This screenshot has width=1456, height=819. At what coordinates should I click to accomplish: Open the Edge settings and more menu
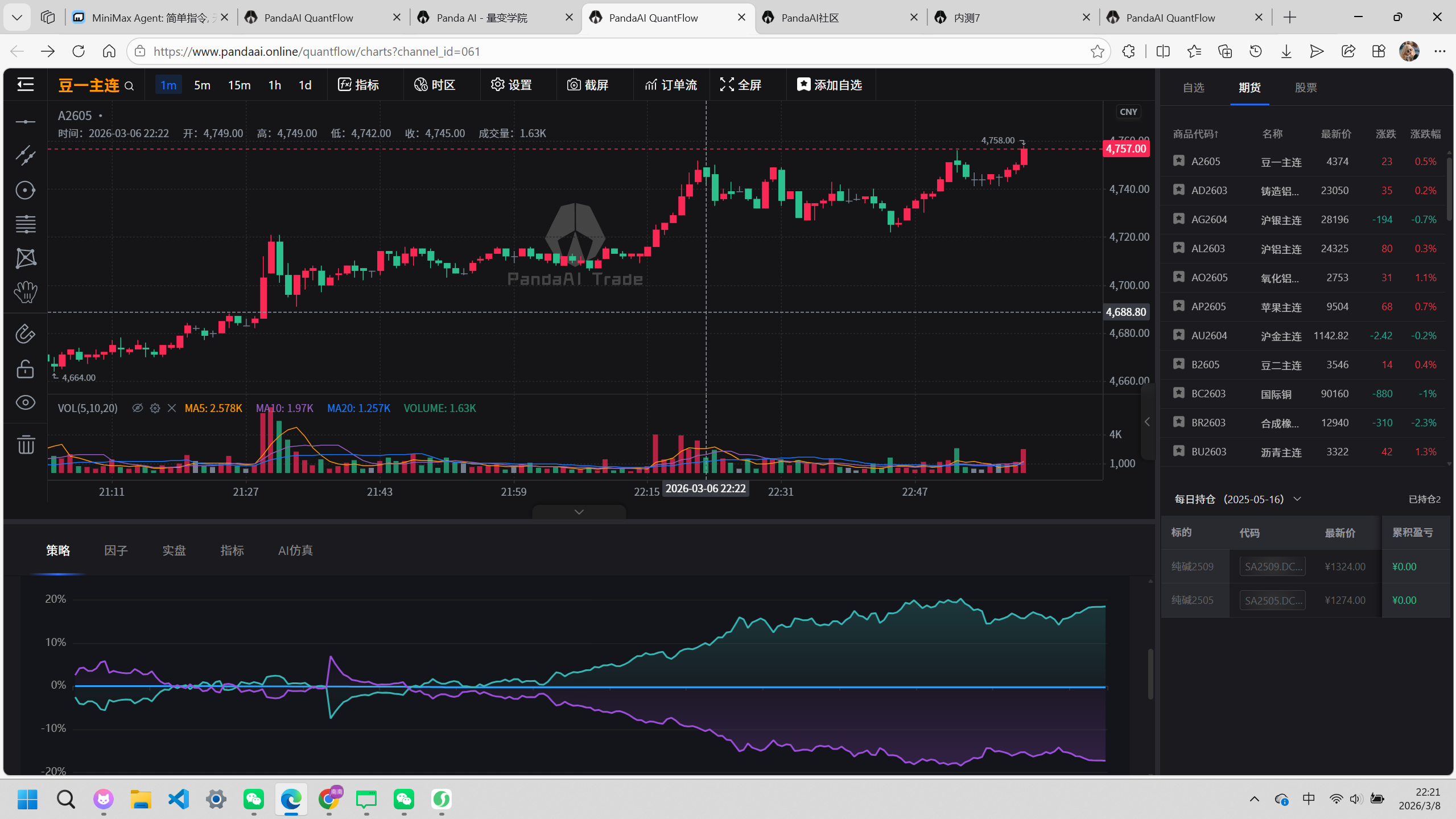(x=1439, y=51)
